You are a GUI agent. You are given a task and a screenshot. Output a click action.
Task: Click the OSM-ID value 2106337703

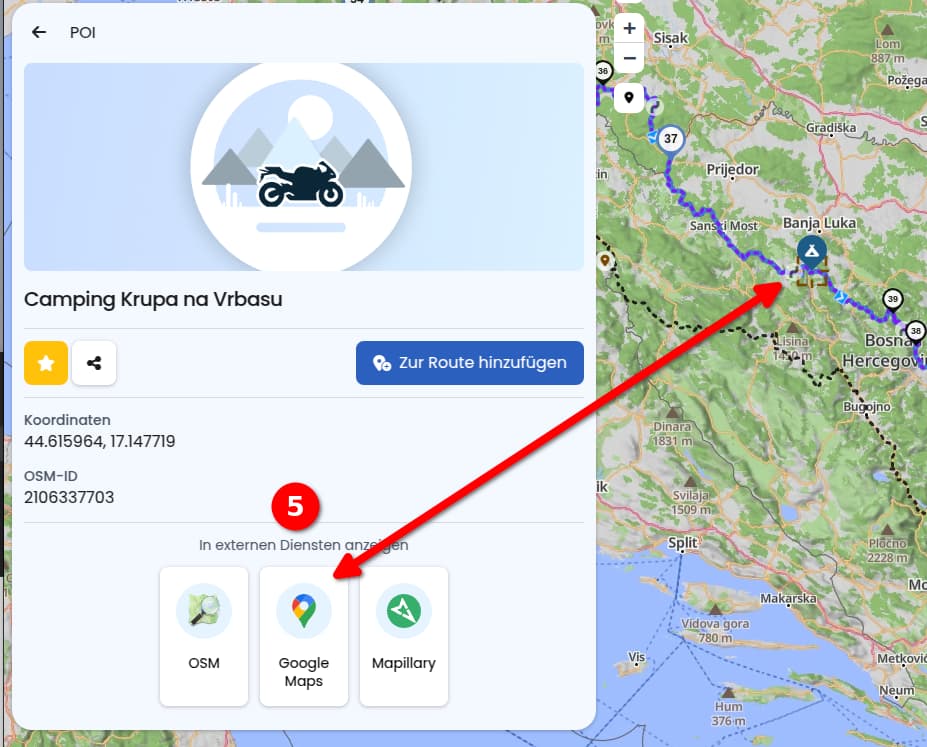(69, 498)
